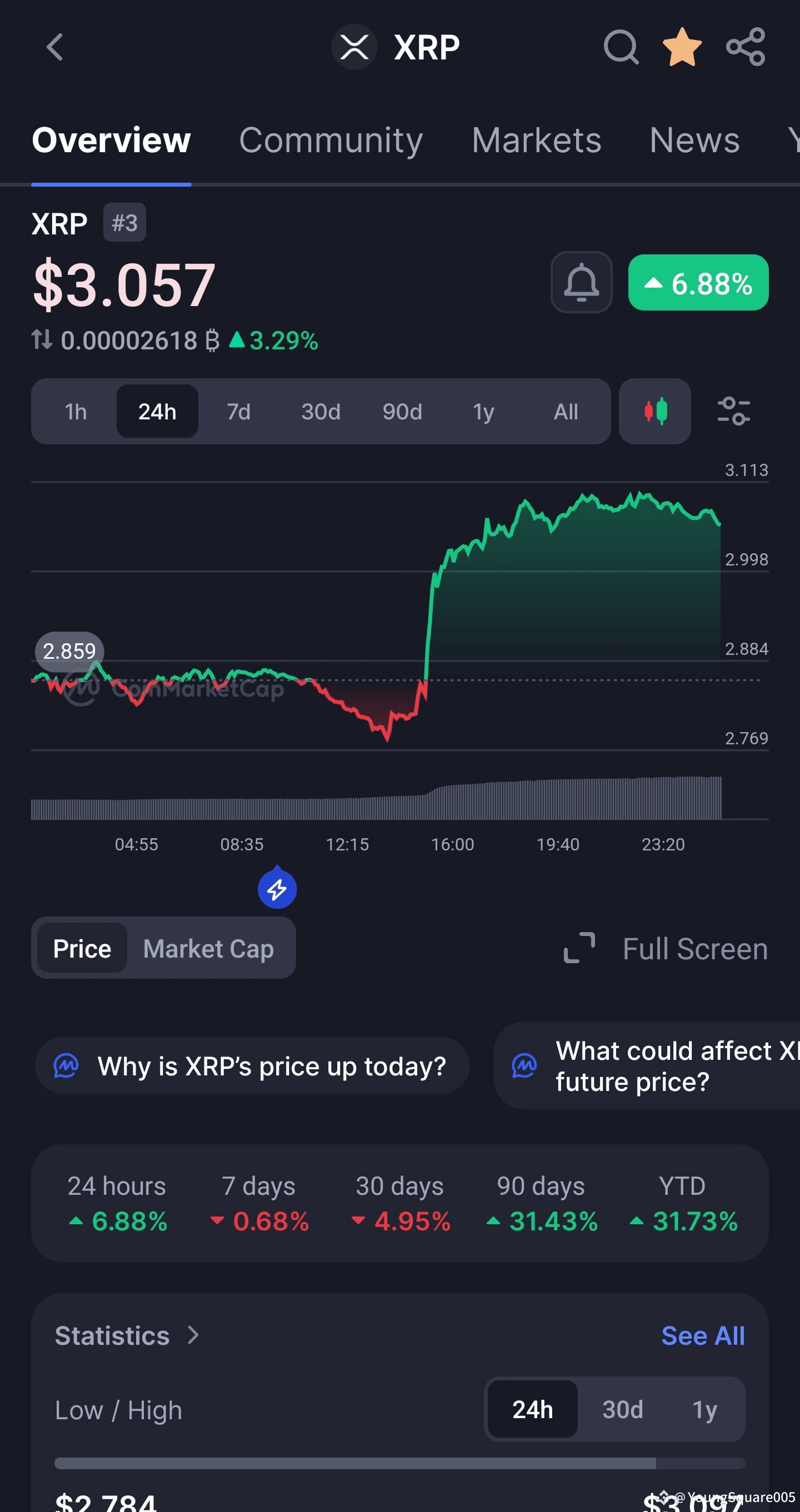Select the 90d chart range
Viewport: 800px width, 1512px height.
(x=402, y=412)
